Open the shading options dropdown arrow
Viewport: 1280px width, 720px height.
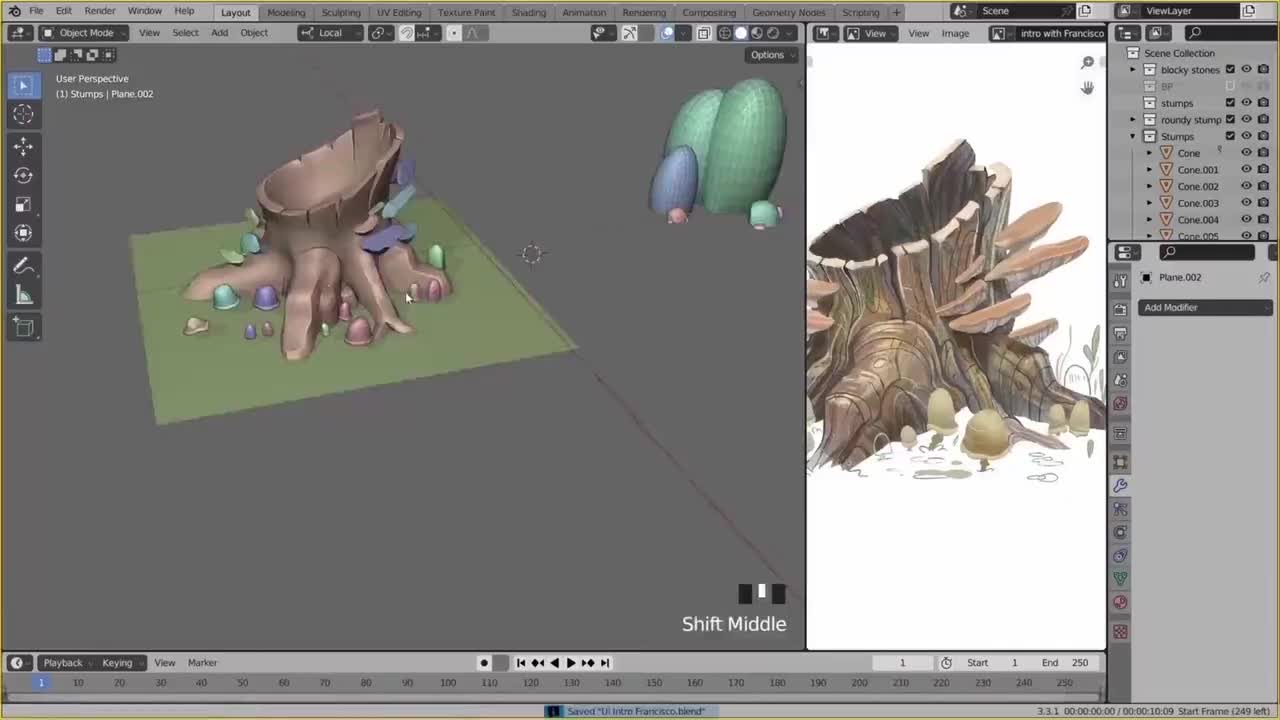click(790, 33)
